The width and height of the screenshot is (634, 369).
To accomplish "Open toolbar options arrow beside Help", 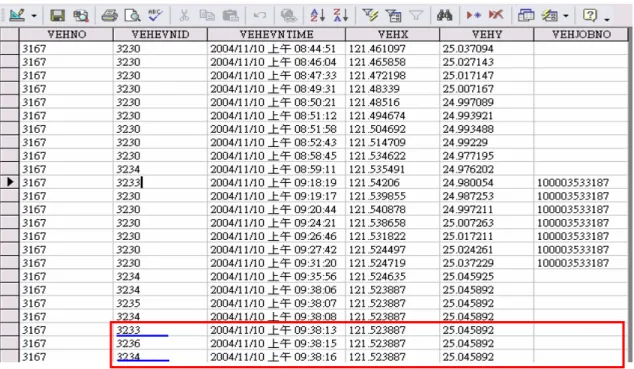I will pos(607,19).
